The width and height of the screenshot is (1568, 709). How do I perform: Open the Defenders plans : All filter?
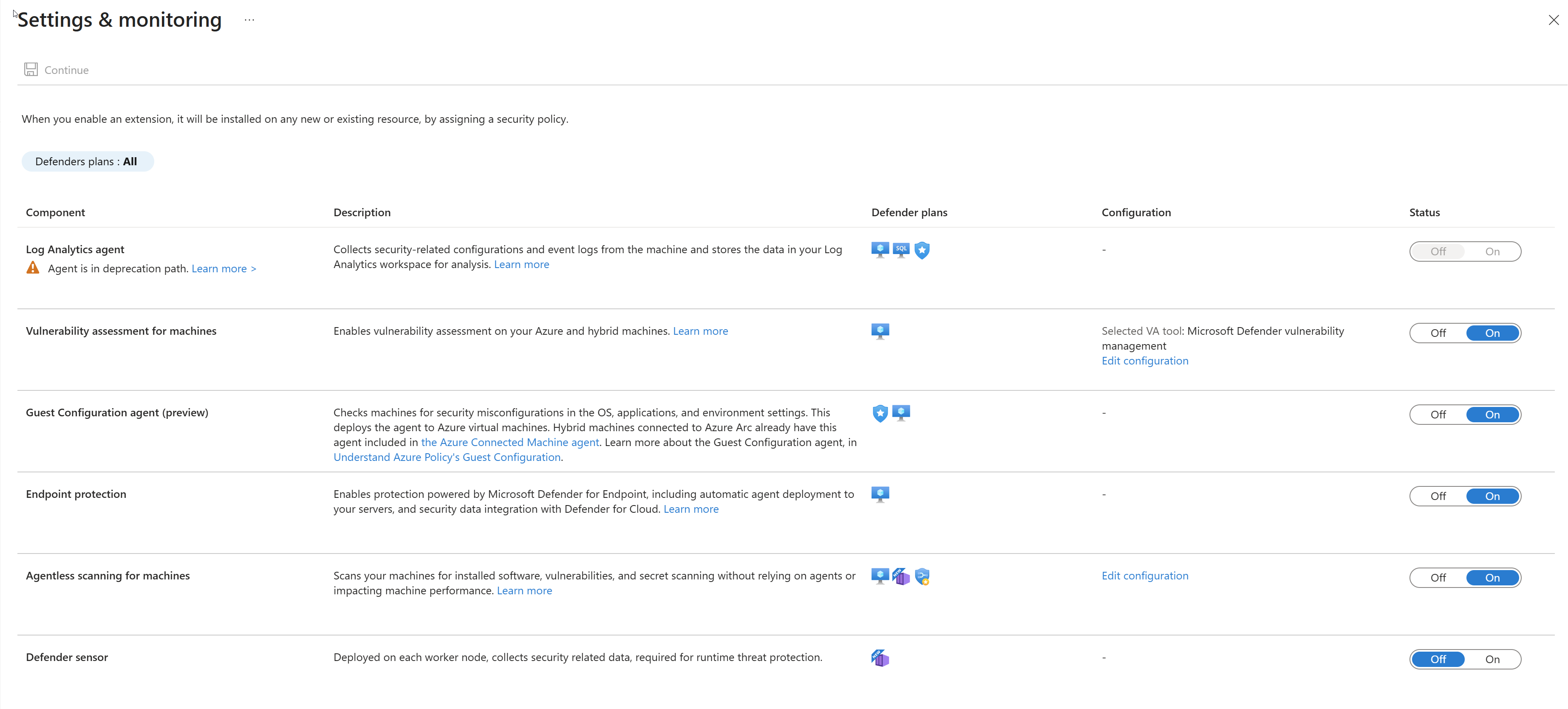[88, 161]
